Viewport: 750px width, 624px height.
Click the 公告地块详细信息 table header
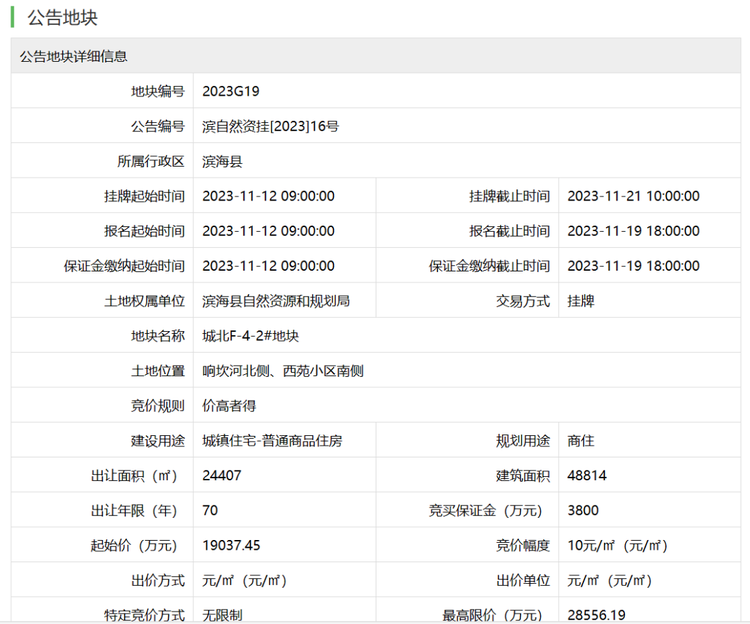point(74,57)
